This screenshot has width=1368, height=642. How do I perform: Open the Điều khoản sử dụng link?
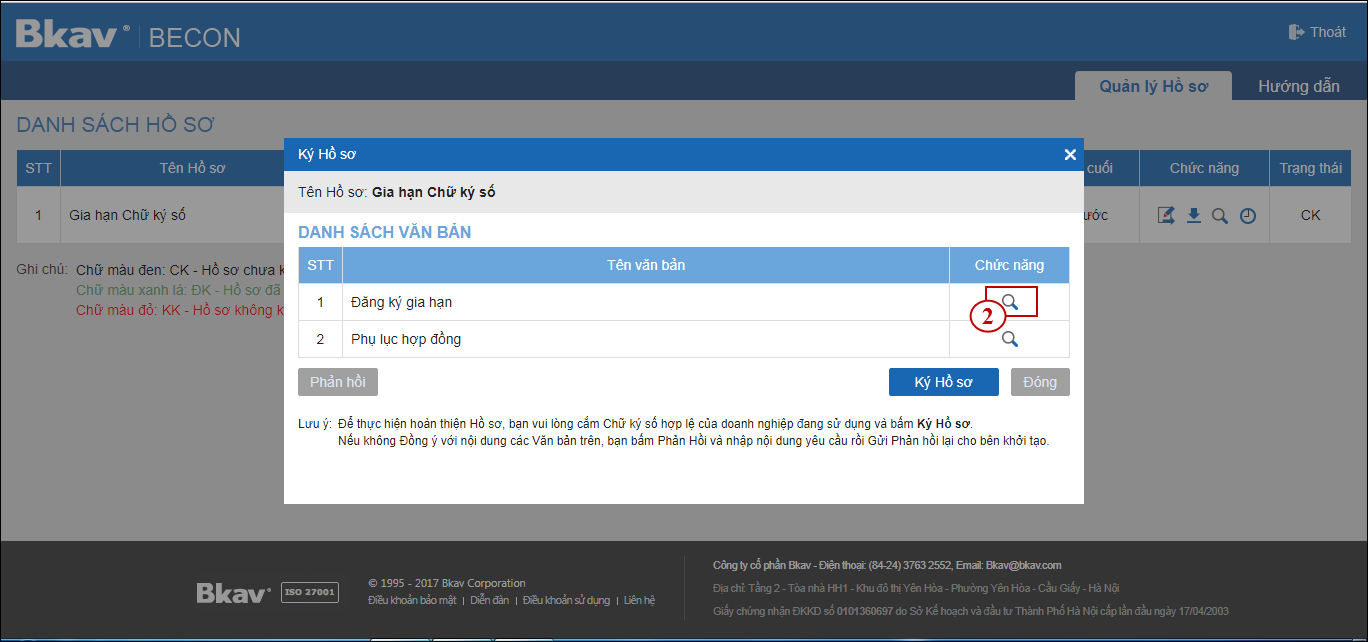click(x=566, y=600)
